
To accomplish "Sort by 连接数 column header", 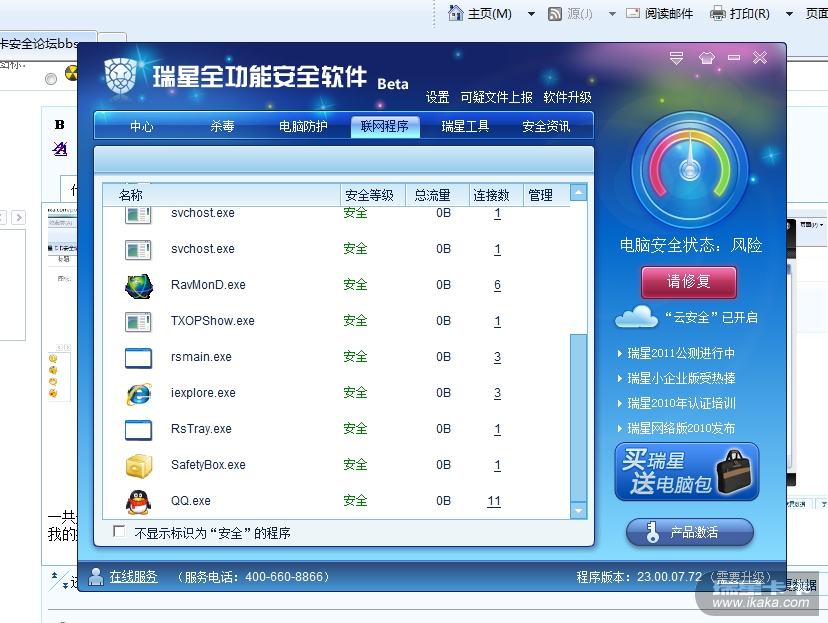I will click(496, 195).
